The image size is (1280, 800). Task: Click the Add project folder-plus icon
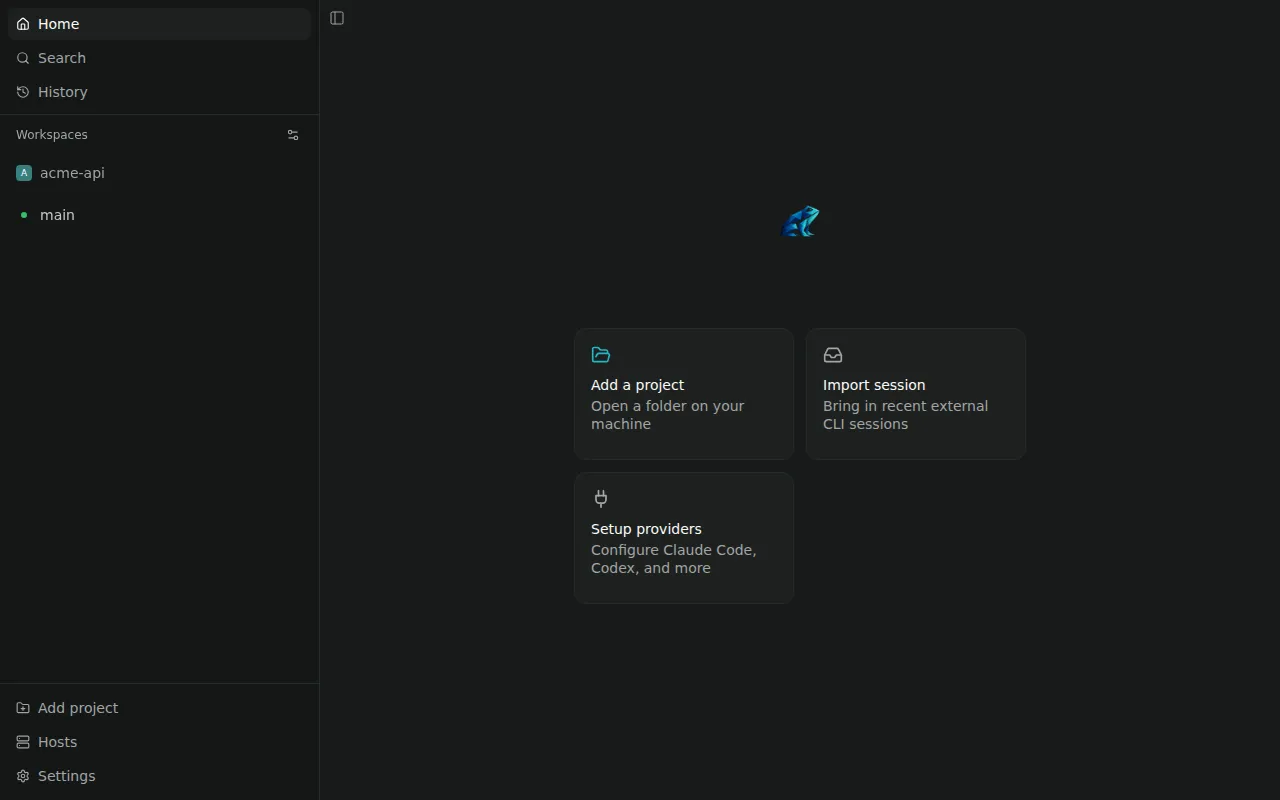[x=23, y=708]
